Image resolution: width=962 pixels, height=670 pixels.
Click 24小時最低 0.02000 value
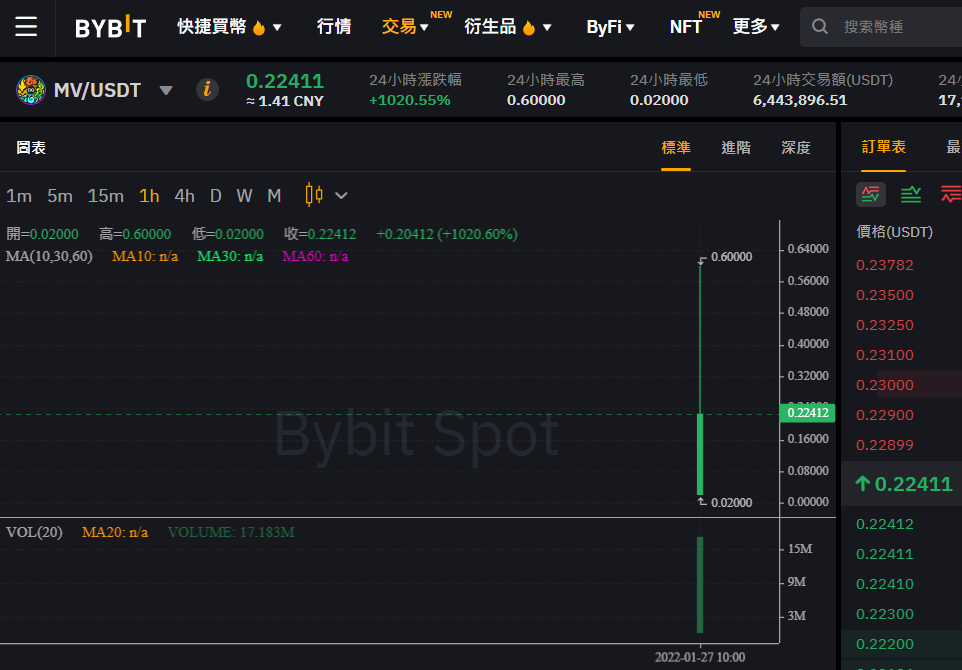(x=659, y=101)
